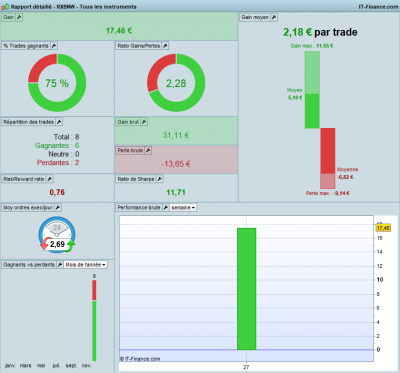Click the Neutre : 0 line
The image size is (400, 373).
pos(64,154)
